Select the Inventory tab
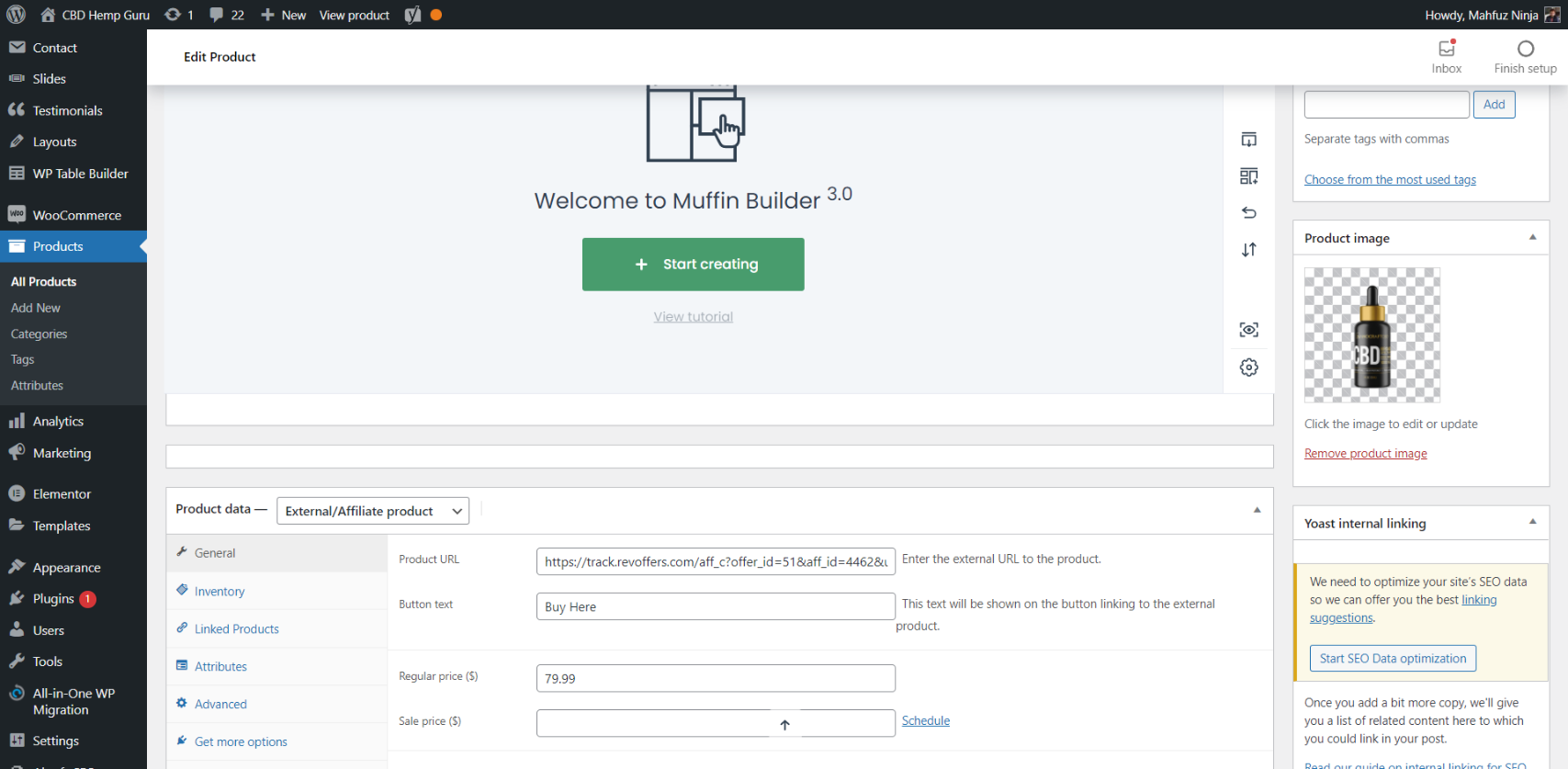1568x769 pixels. pyautogui.click(x=276, y=591)
